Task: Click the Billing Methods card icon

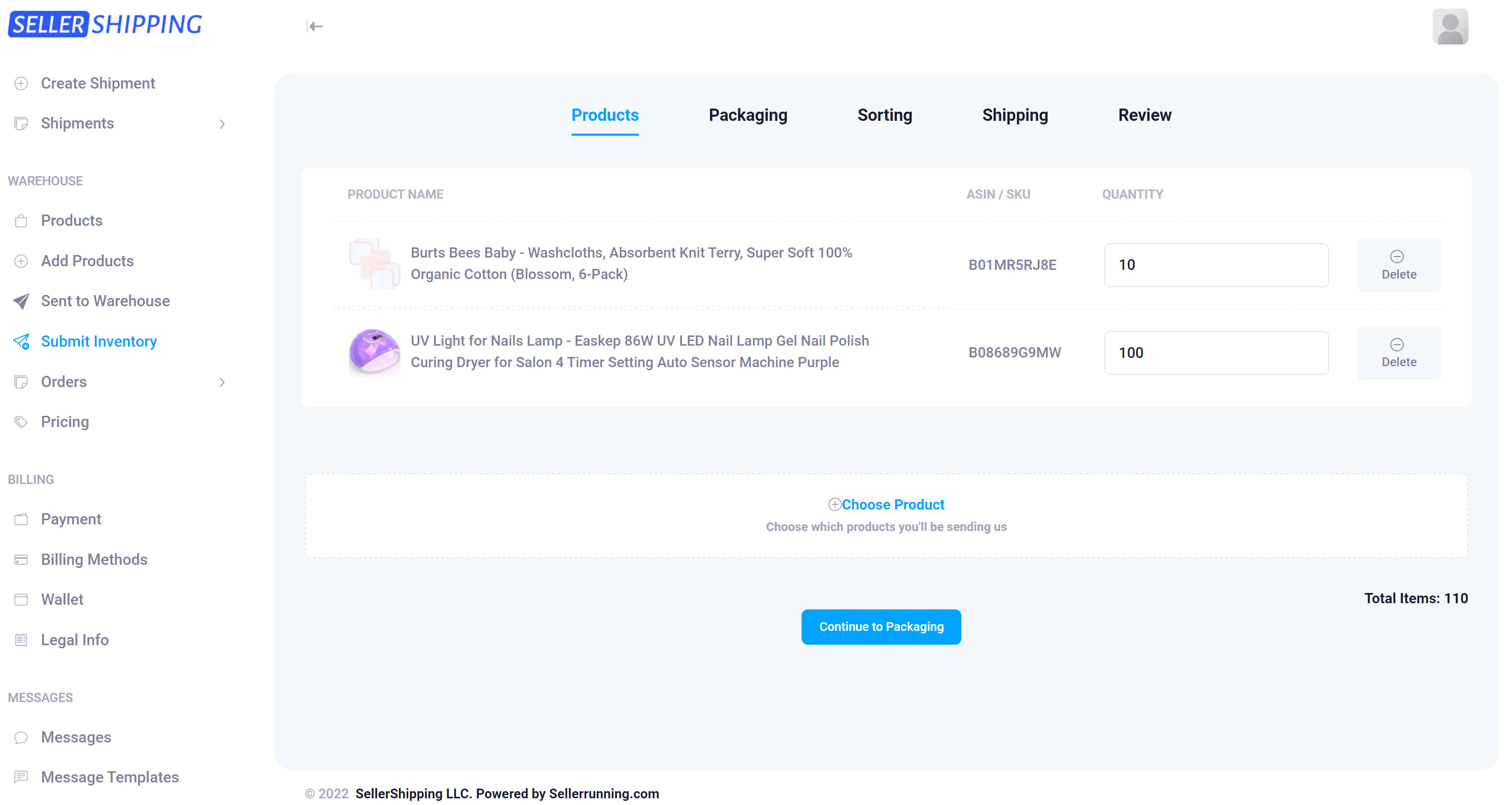Action: point(21,560)
